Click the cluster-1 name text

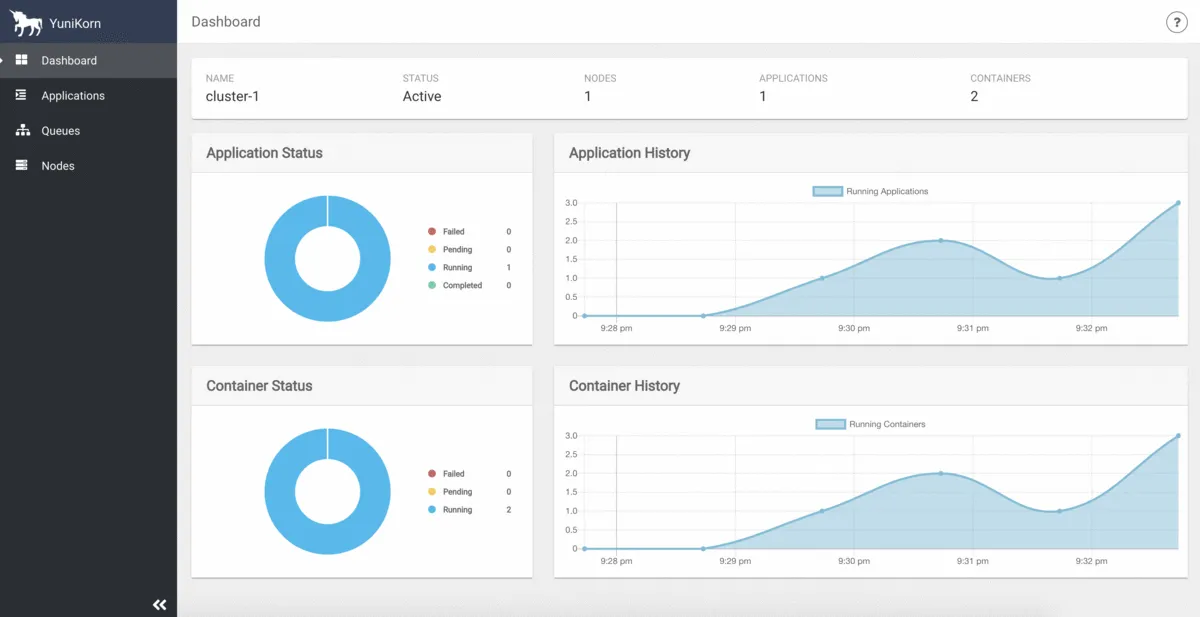(x=233, y=97)
